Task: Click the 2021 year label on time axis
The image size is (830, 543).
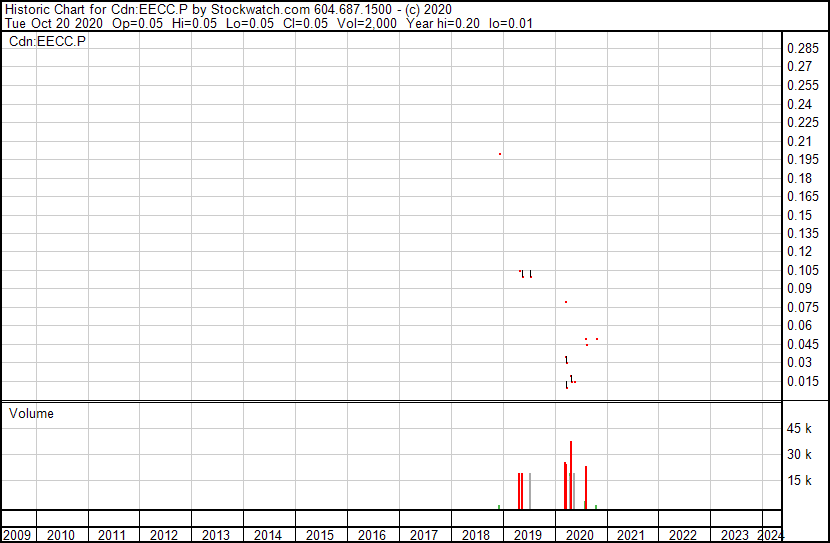Action: [630, 535]
